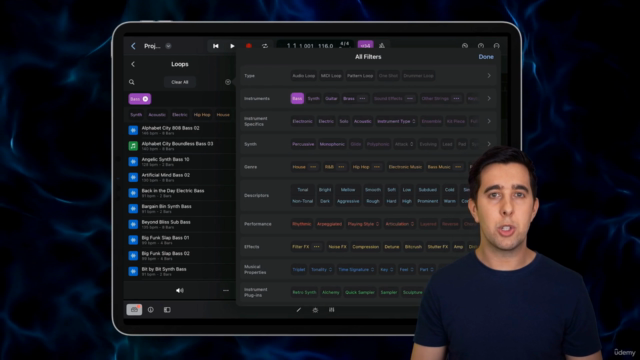This screenshot has width=640, height=360.
Task: Open the House genre sub-options ellipsis
Action: point(313,167)
